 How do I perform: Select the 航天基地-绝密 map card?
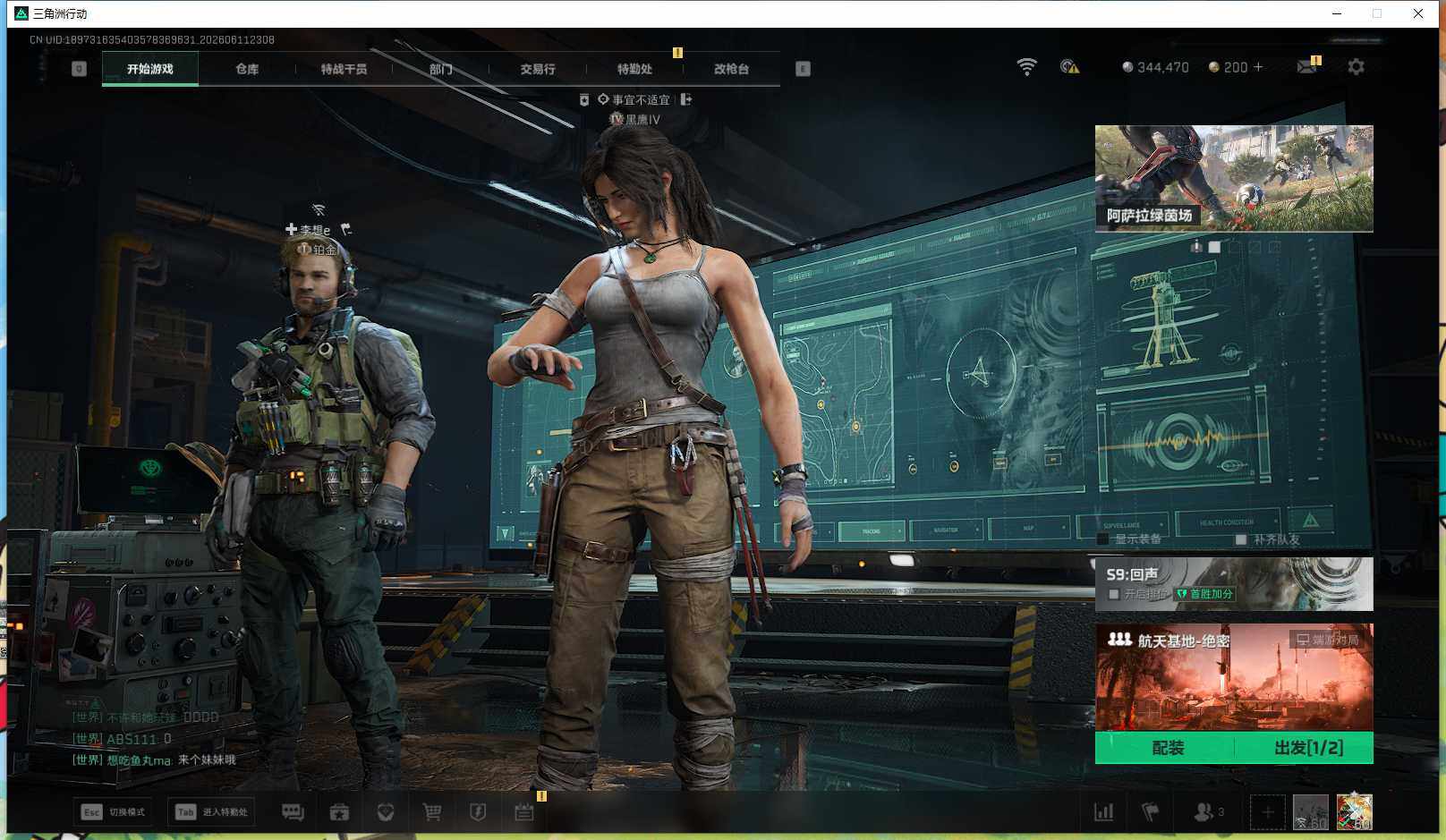click(x=1234, y=677)
